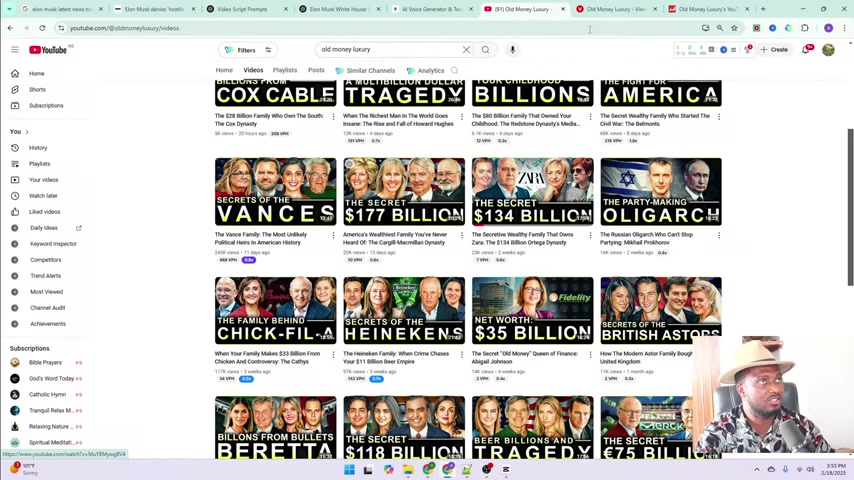854x480 pixels.
Task: Click the Heineken Family video title
Action: click(396, 357)
